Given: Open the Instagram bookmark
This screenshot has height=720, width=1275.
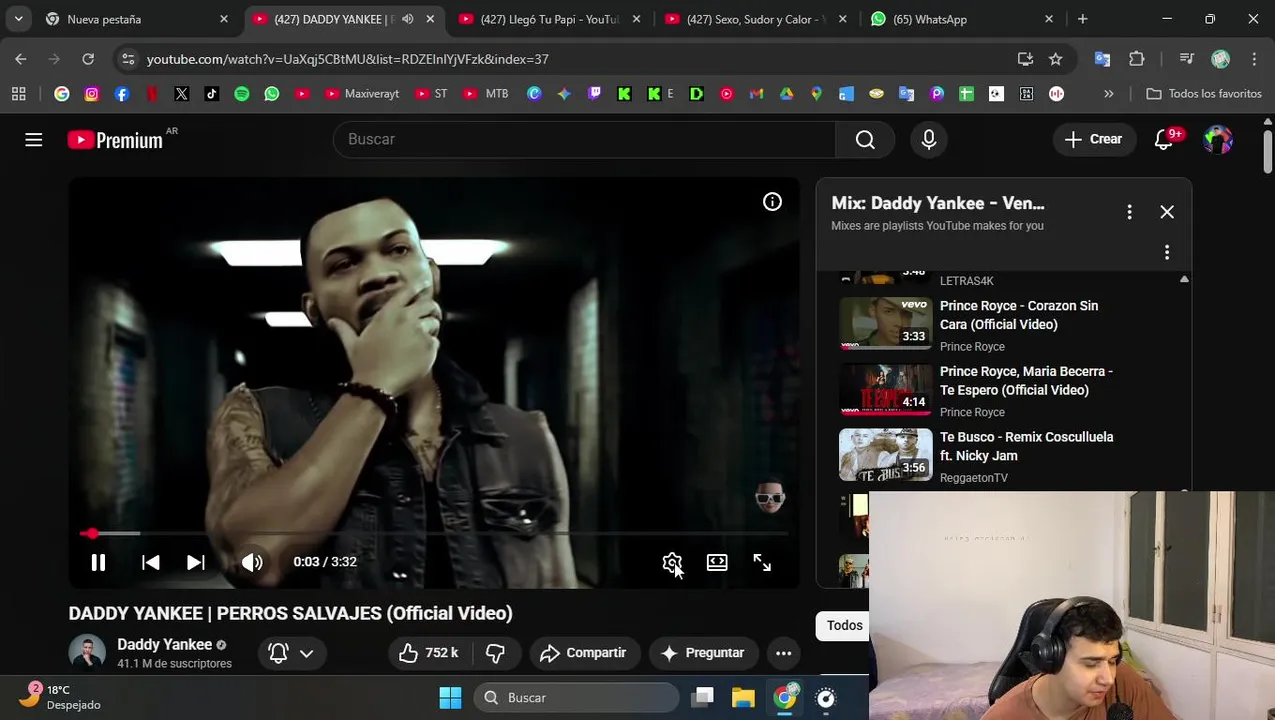Looking at the screenshot, I should point(92,94).
